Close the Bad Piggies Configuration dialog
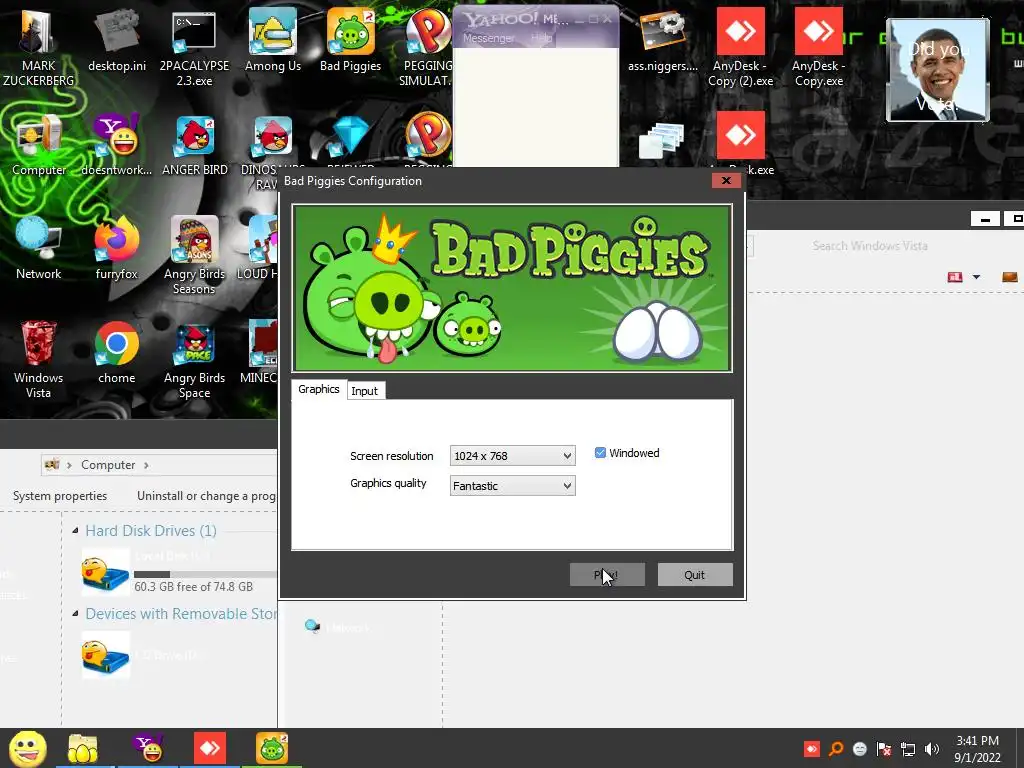The width and height of the screenshot is (1024, 768). click(x=726, y=181)
